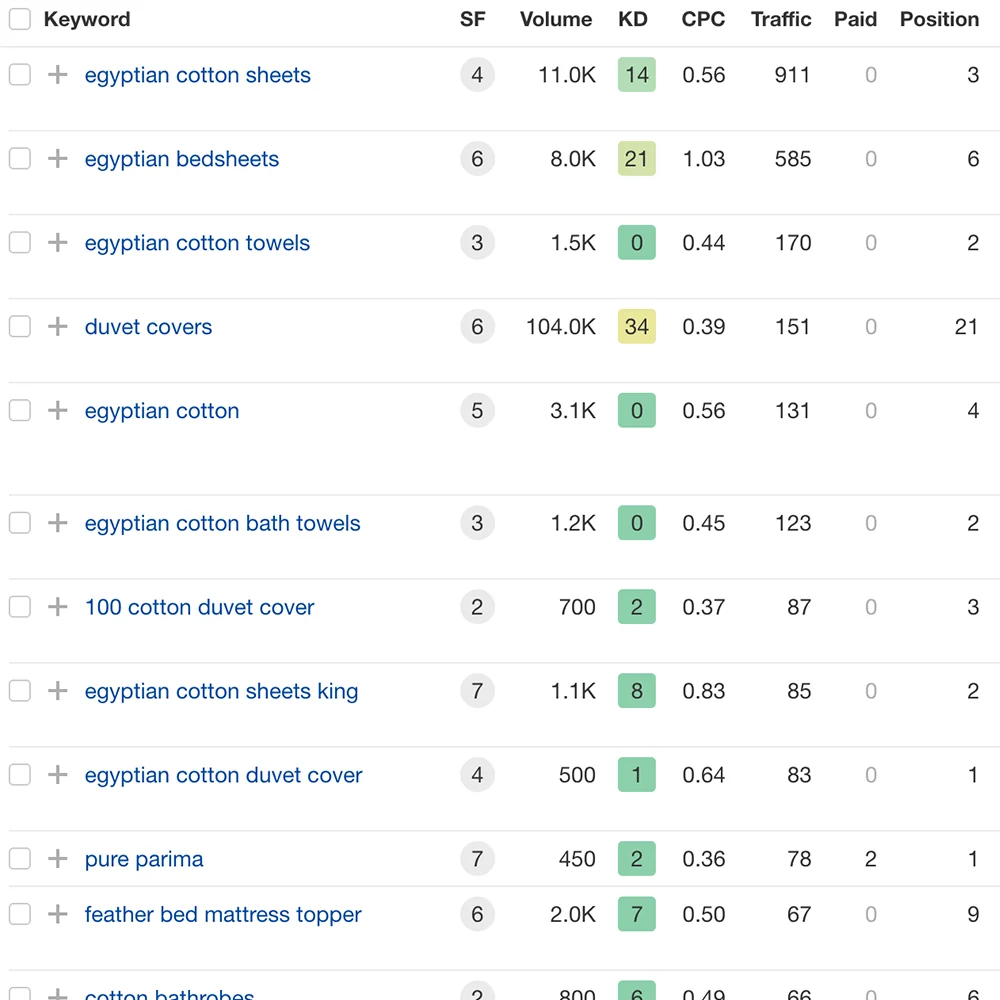Click SF badge 7 for egyptian cotton sheets king
Screen dimensions: 1000x1000
click(x=477, y=691)
